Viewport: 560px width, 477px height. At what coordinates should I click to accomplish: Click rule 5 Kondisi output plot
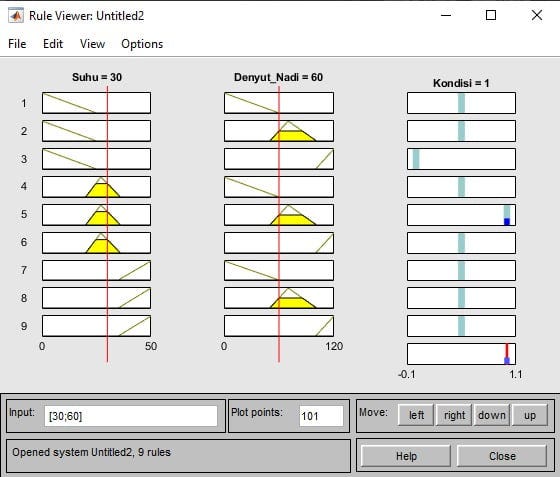461,215
